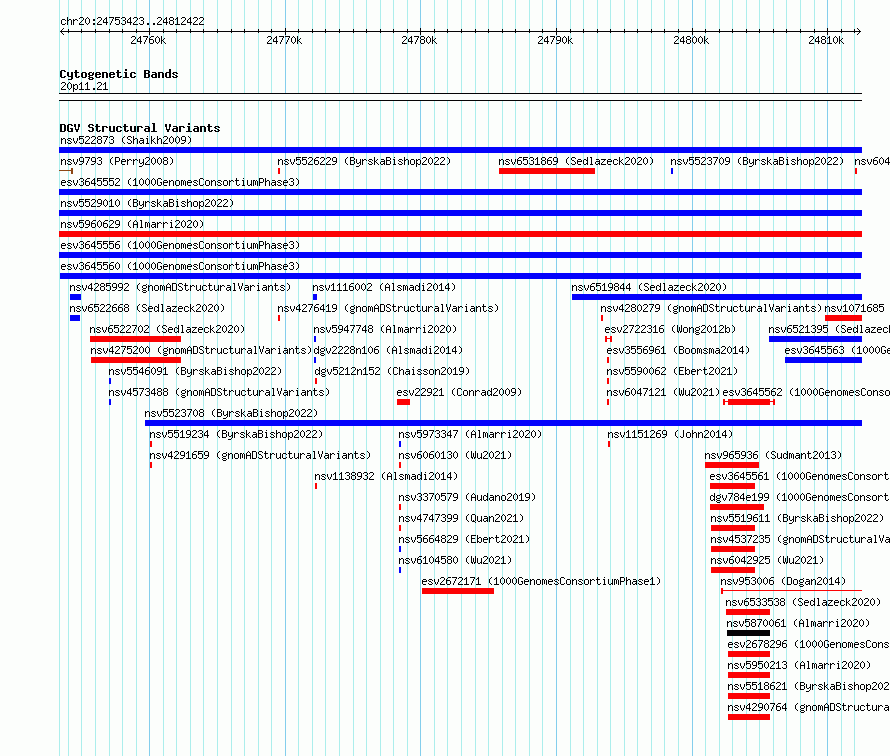The height and width of the screenshot is (756, 890).
Task: Open dgv5212n152 (Chaisson2019) variant
Action: (x=392, y=371)
